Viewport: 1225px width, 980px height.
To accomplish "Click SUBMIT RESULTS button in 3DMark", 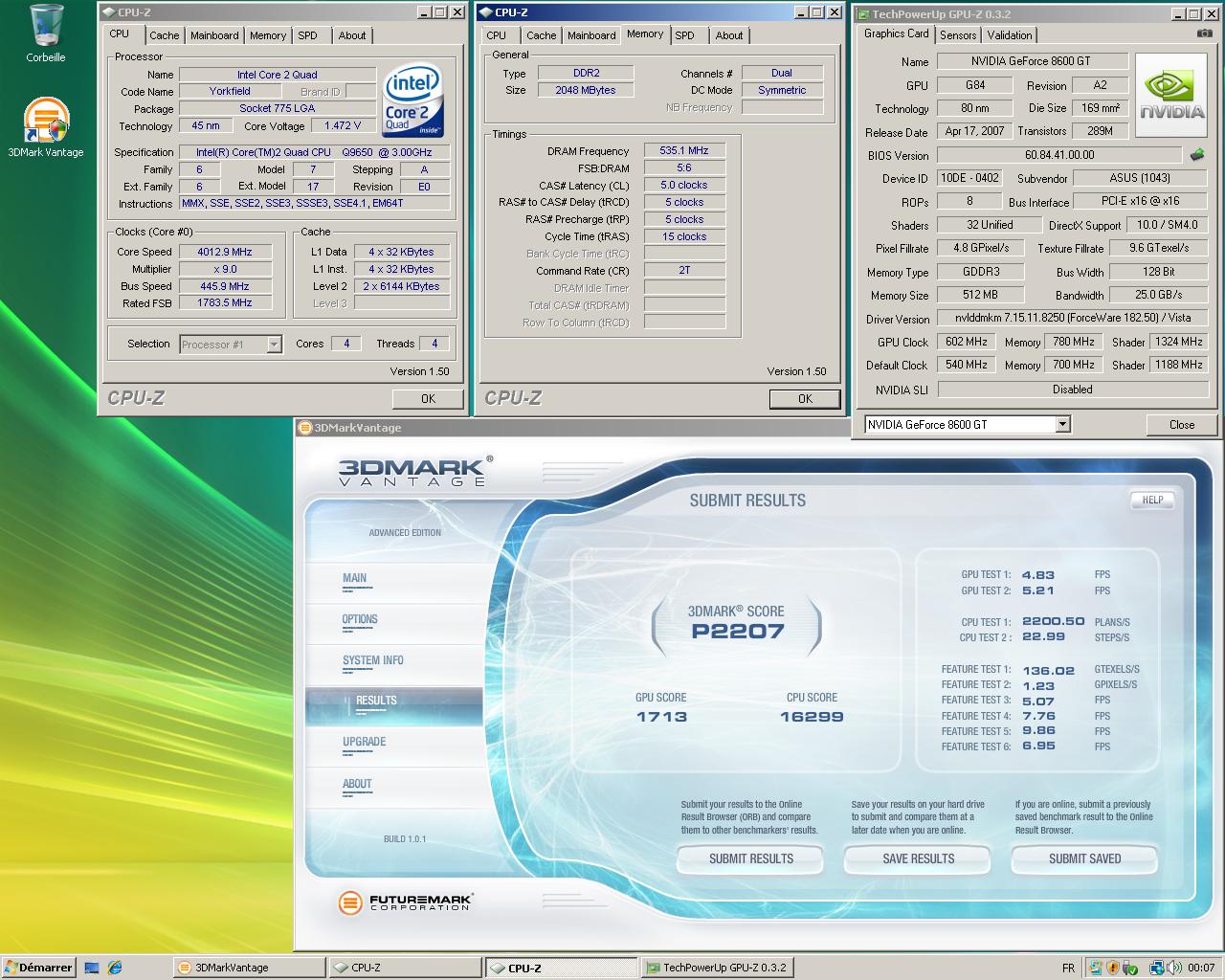I will tap(751, 859).
